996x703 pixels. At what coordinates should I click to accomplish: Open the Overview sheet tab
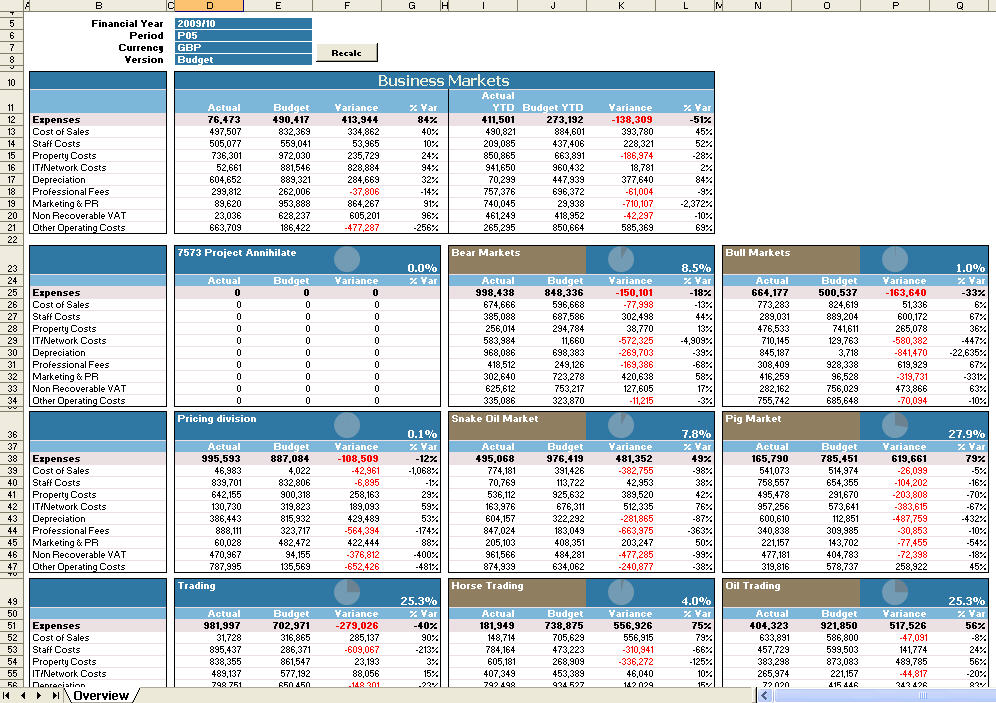click(x=101, y=695)
